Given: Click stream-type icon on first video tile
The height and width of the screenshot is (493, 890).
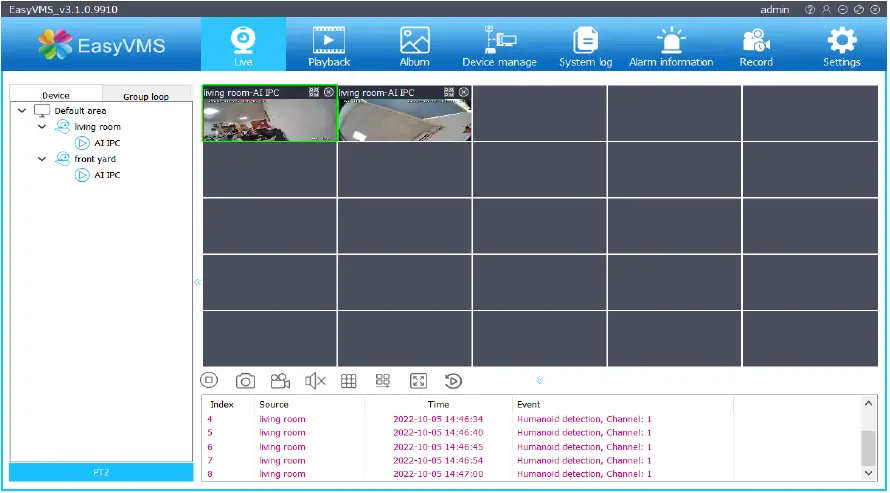Looking at the screenshot, I should tap(314, 92).
